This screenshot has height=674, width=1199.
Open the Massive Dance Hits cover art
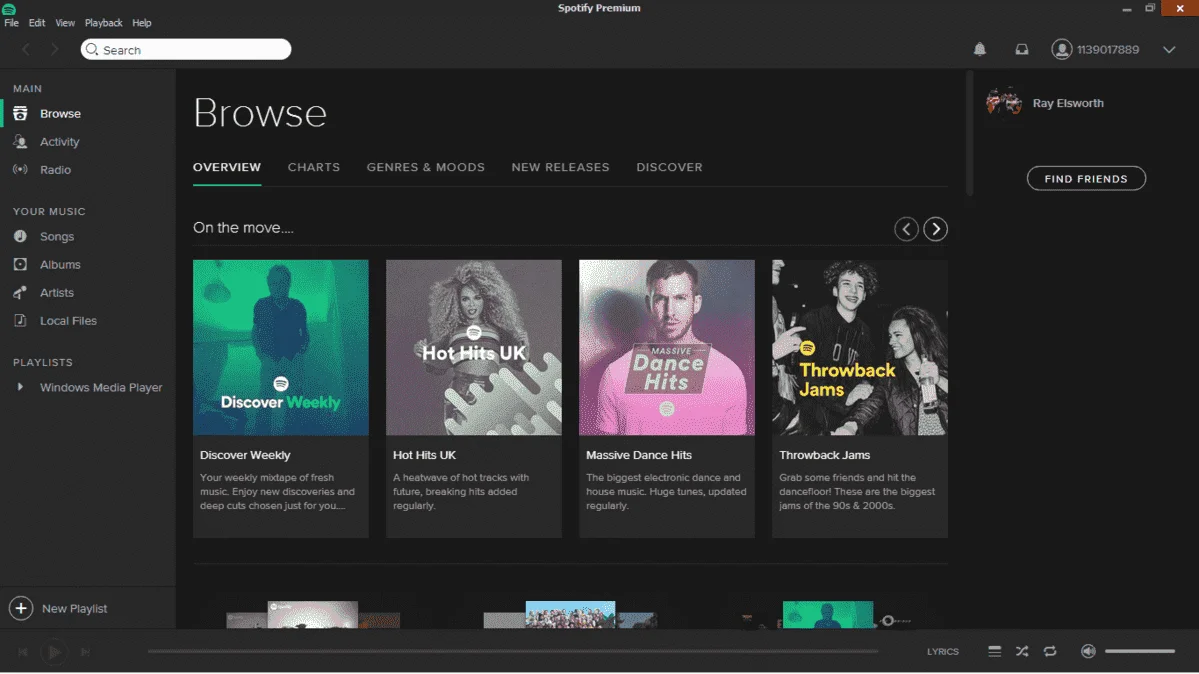[667, 347]
